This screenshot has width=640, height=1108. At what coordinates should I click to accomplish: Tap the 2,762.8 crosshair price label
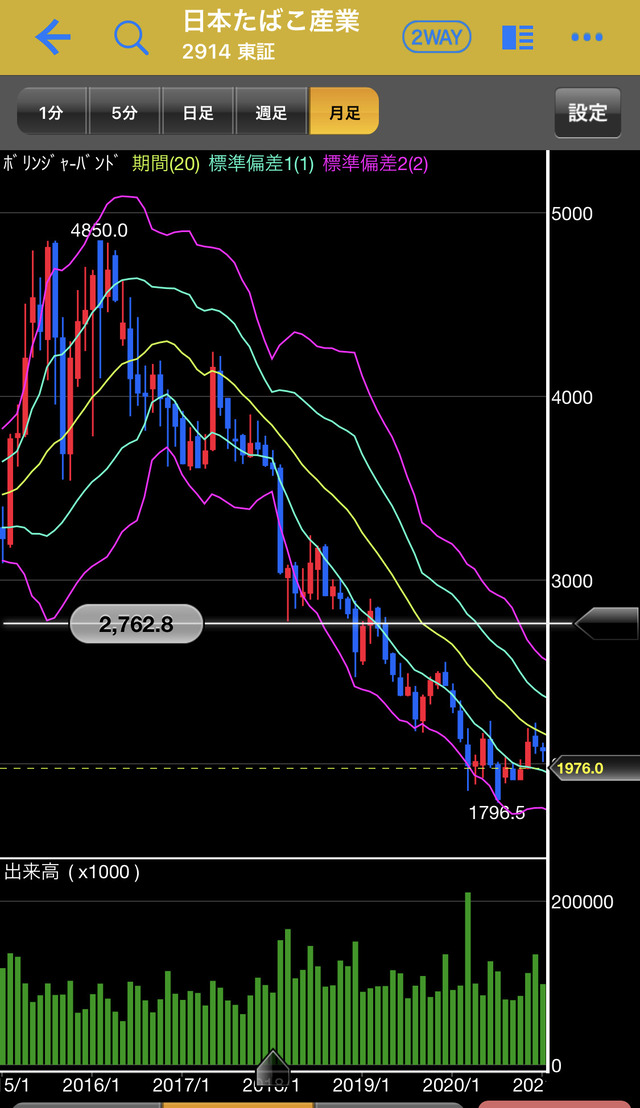[136, 624]
